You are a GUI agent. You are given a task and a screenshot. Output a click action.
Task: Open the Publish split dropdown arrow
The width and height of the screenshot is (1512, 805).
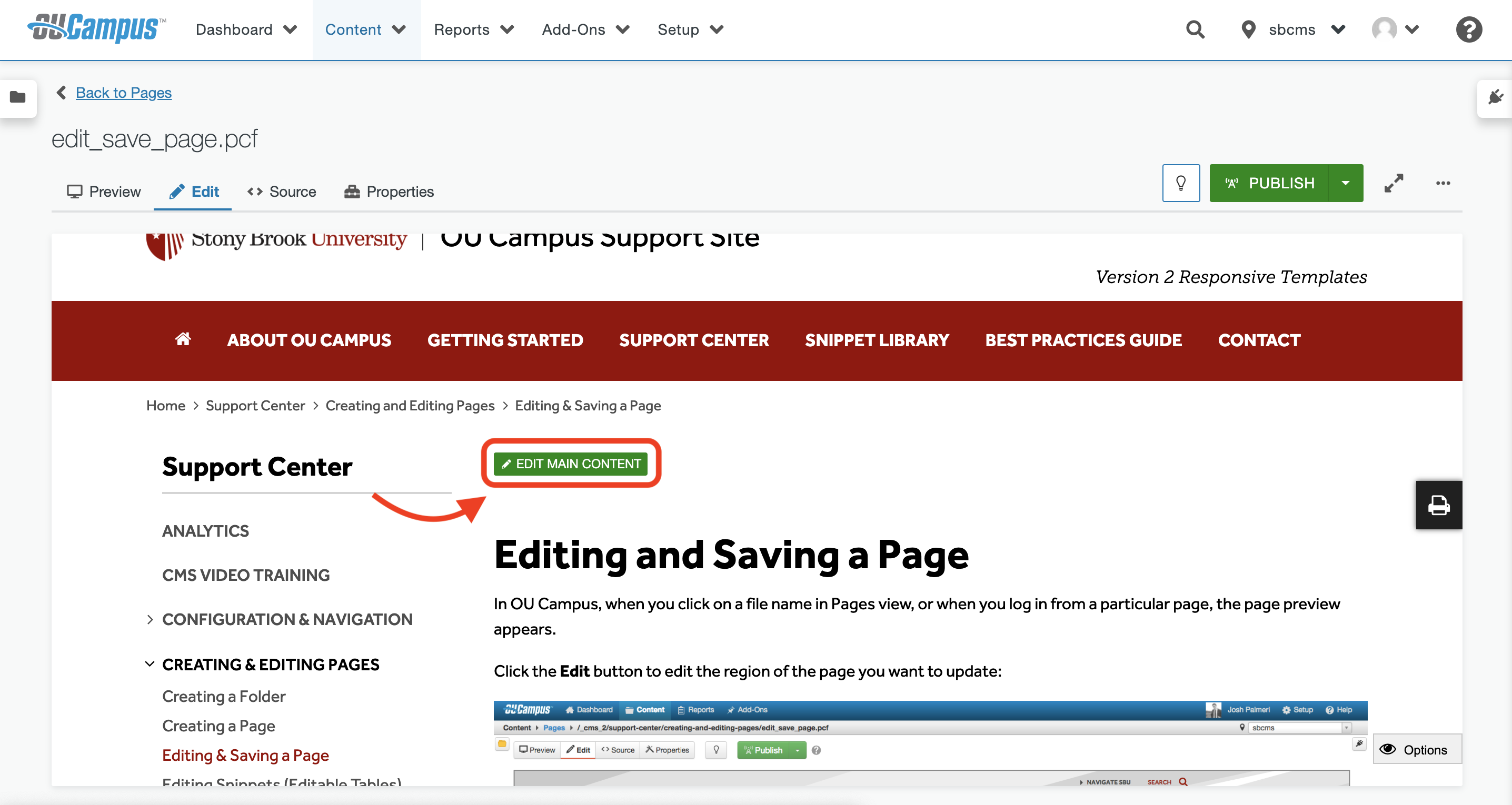(x=1345, y=183)
